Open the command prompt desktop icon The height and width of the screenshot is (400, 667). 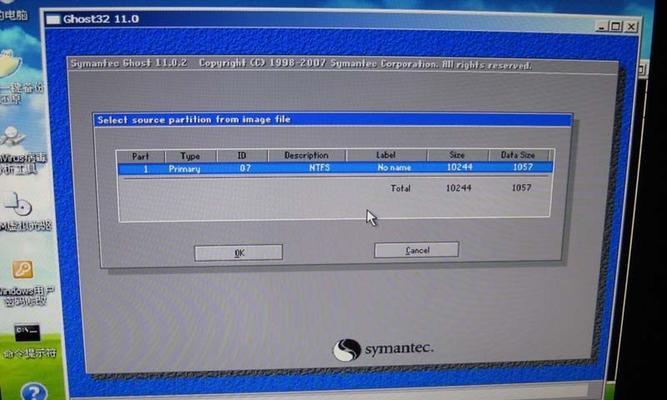coord(27,333)
